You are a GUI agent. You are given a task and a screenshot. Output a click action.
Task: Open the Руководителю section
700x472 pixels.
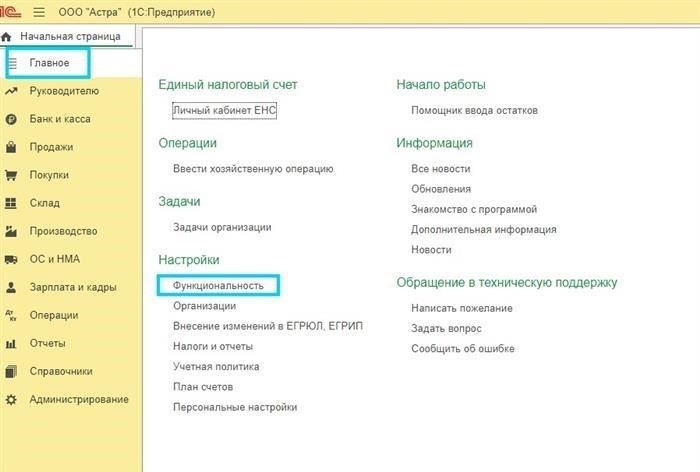64,91
